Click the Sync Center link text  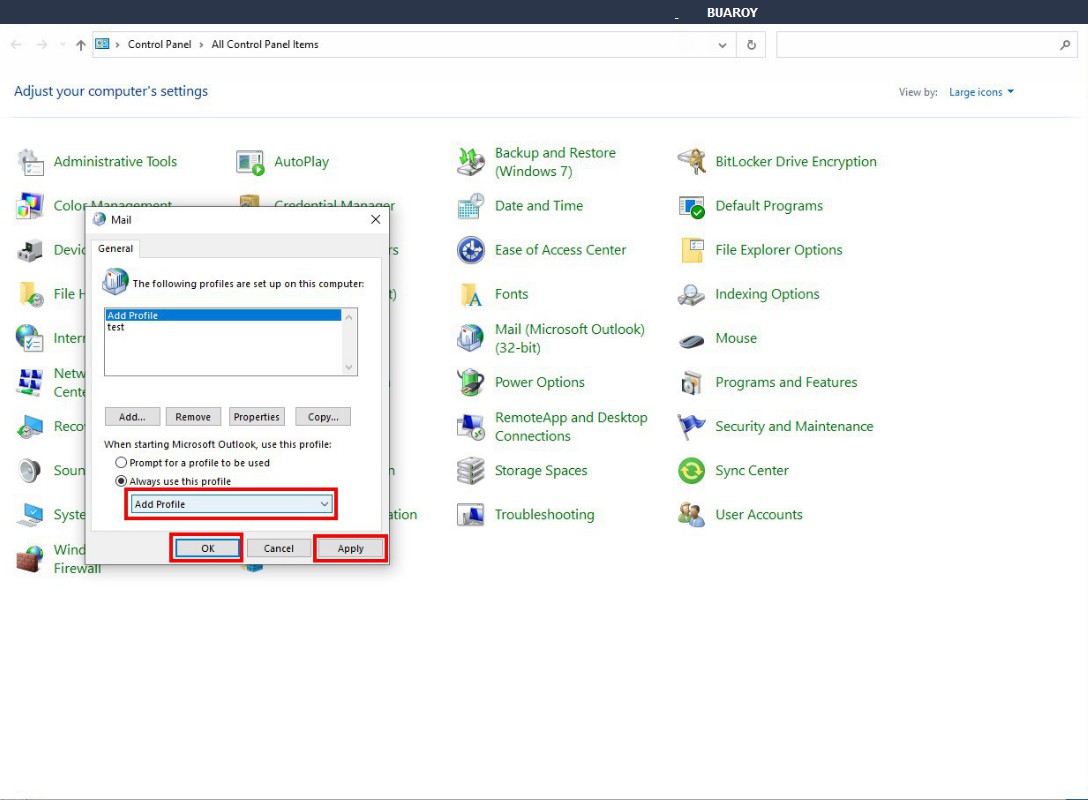click(752, 470)
